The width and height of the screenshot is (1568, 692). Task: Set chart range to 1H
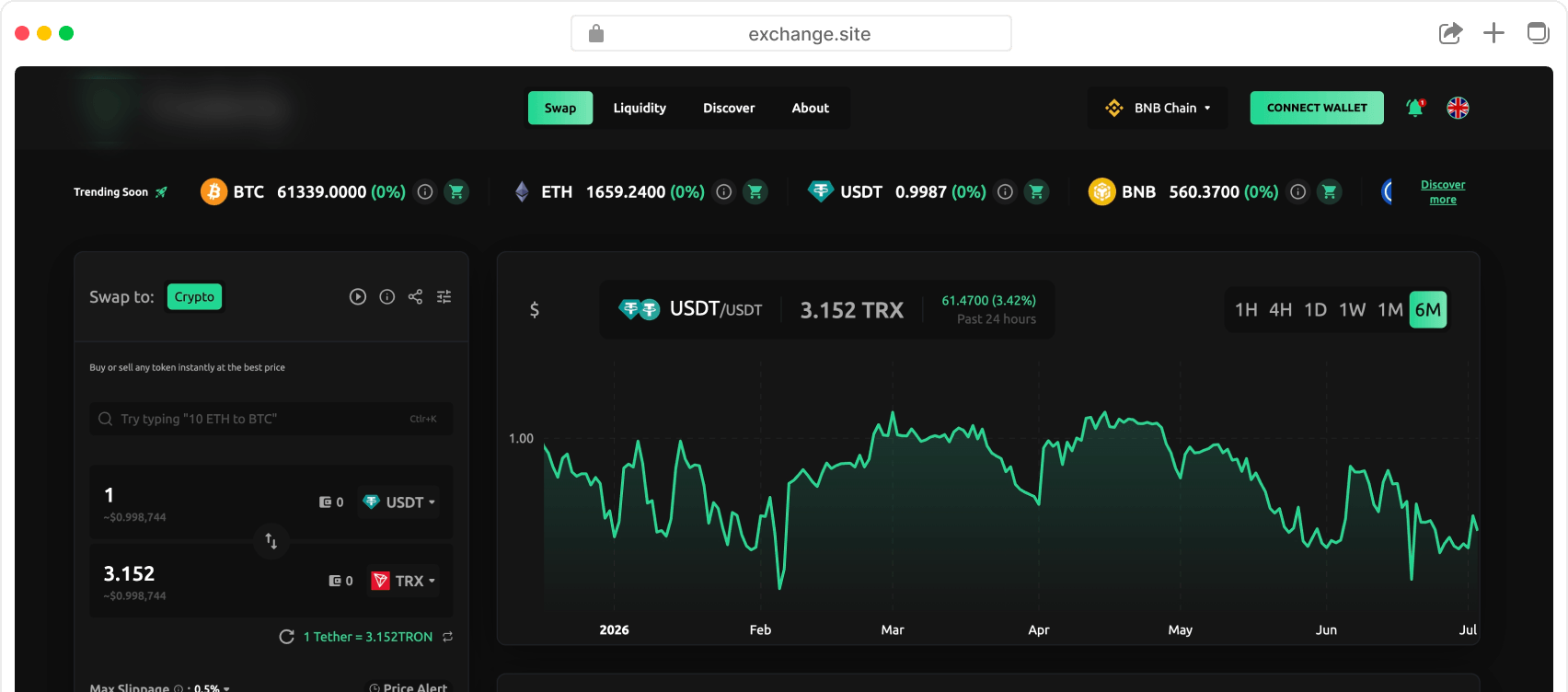(1246, 309)
